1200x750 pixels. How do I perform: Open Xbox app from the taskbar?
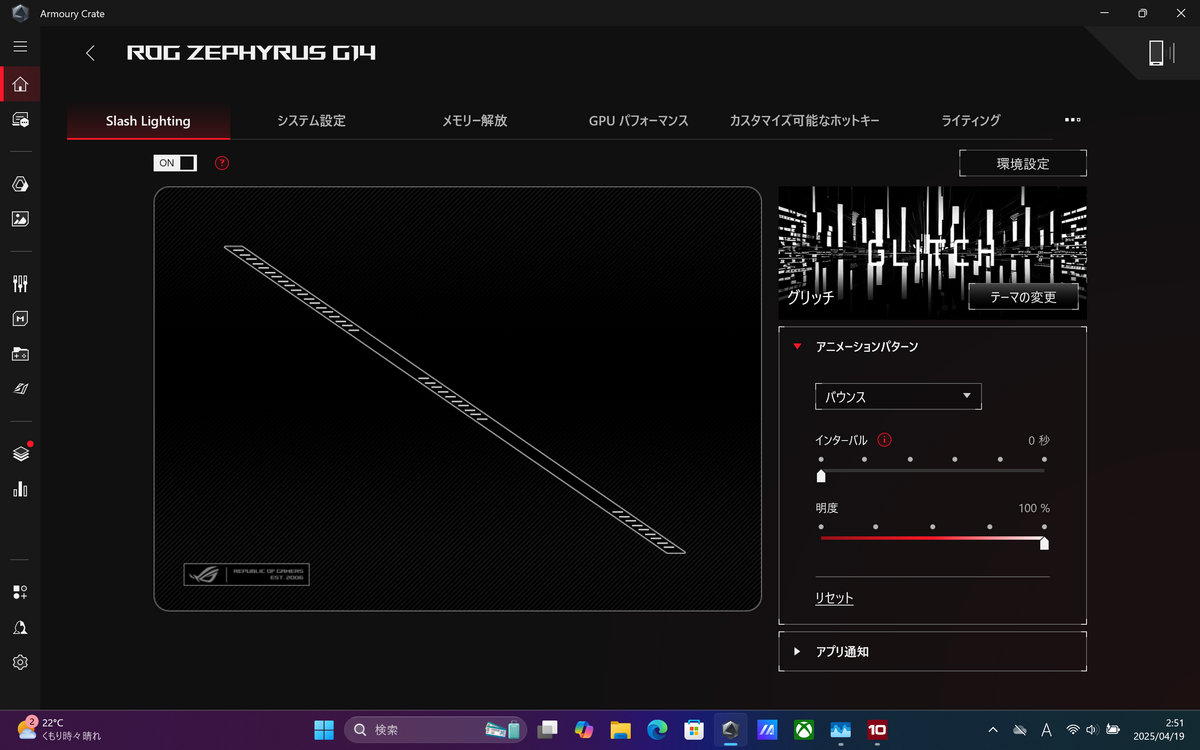tap(803, 730)
